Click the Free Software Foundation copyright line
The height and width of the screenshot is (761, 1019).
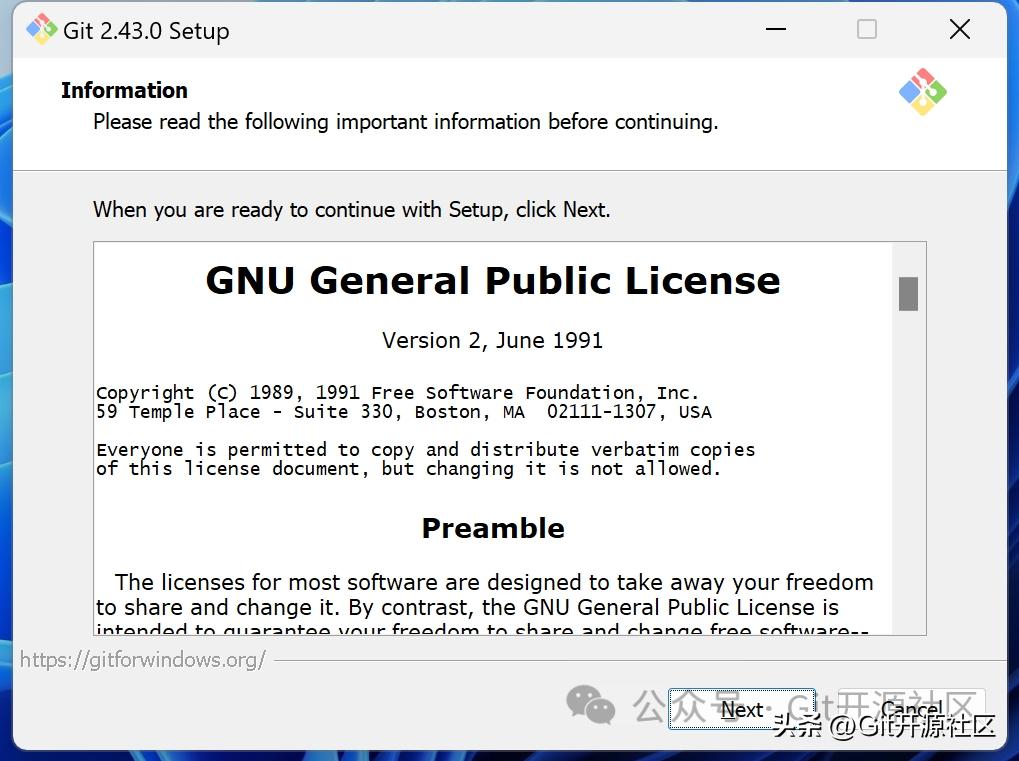coord(397,393)
